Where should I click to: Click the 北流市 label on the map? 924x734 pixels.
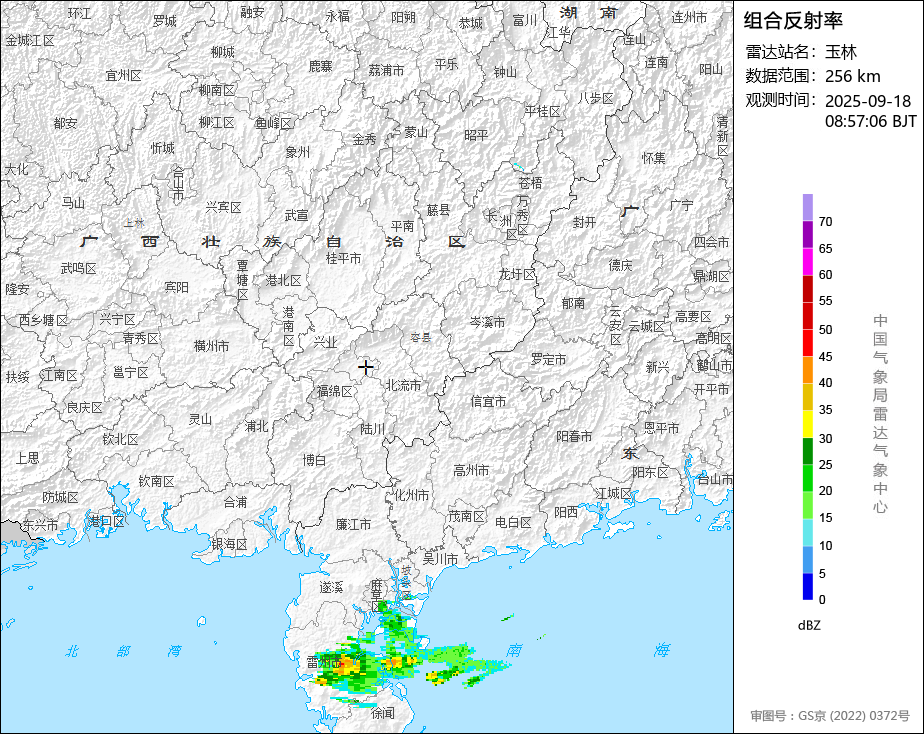coord(404,385)
